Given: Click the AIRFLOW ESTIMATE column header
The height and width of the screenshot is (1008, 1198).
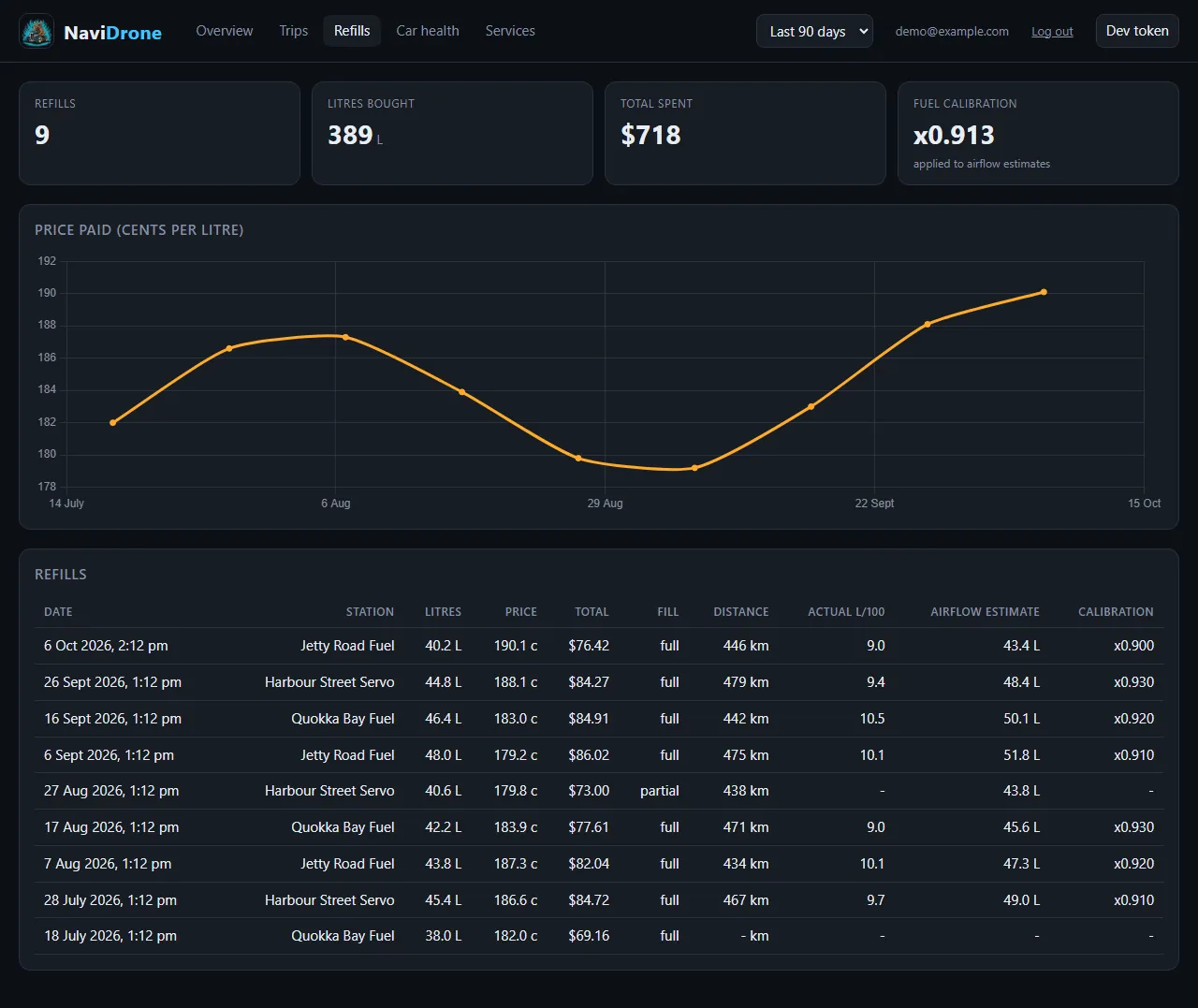Looking at the screenshot, I should click(x=985, y=612).
